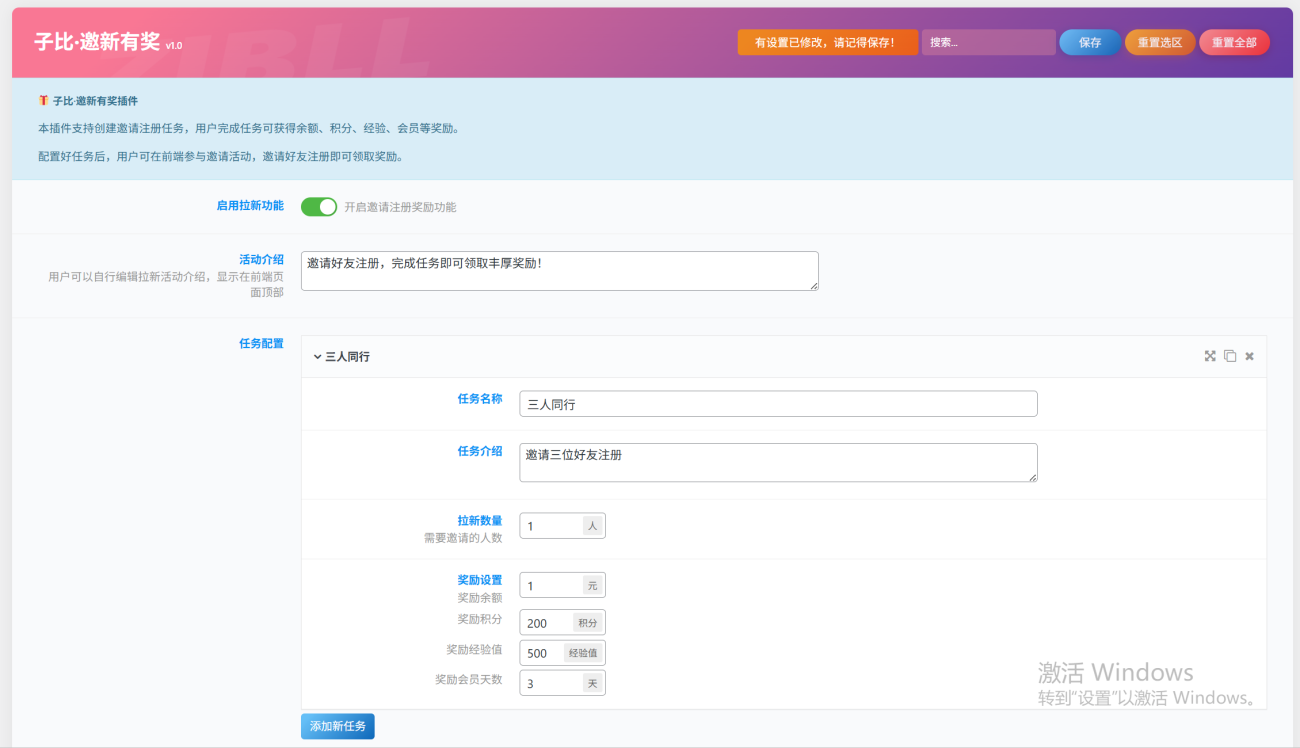Toggle the 启用拉新功能 switch
Image resolution: width=1300 pixels, height=748 pixels.
319,207
